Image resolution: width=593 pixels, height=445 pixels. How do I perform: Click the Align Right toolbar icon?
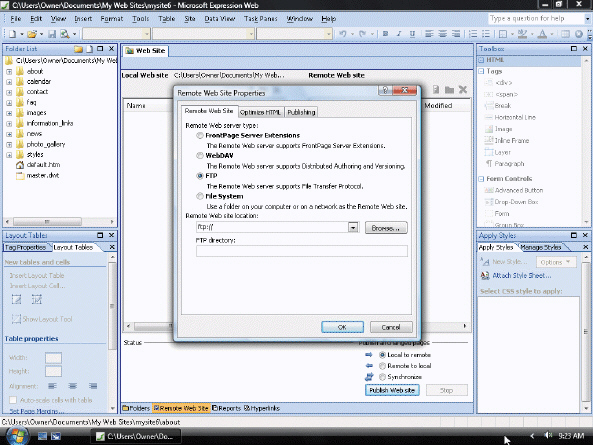456,34
